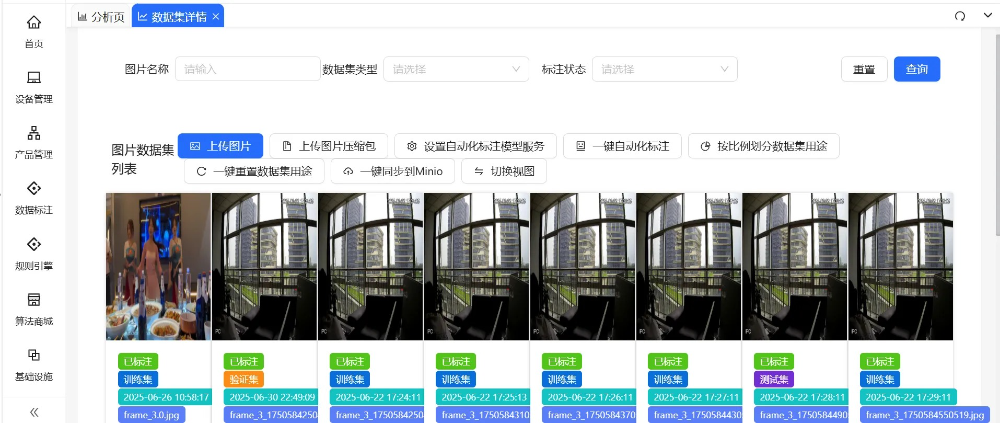Click the 2025-06-22 17:29:11 timestamp
Image resolution: width=1000 pixels, height=423 pixels.
click(x=908, y=397)
